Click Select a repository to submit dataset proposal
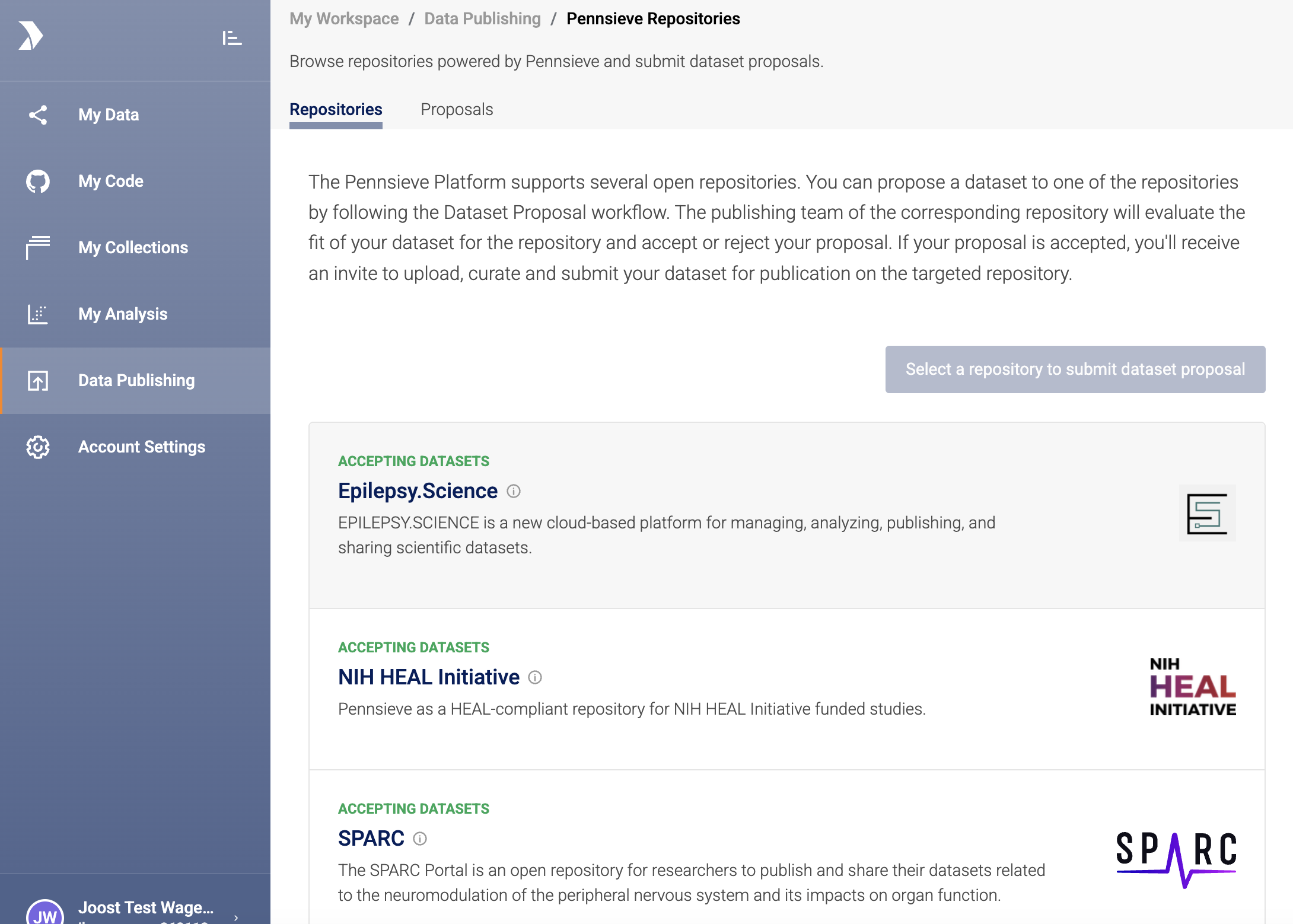This screenshot has height=924, width=1293. [1075, 369]
